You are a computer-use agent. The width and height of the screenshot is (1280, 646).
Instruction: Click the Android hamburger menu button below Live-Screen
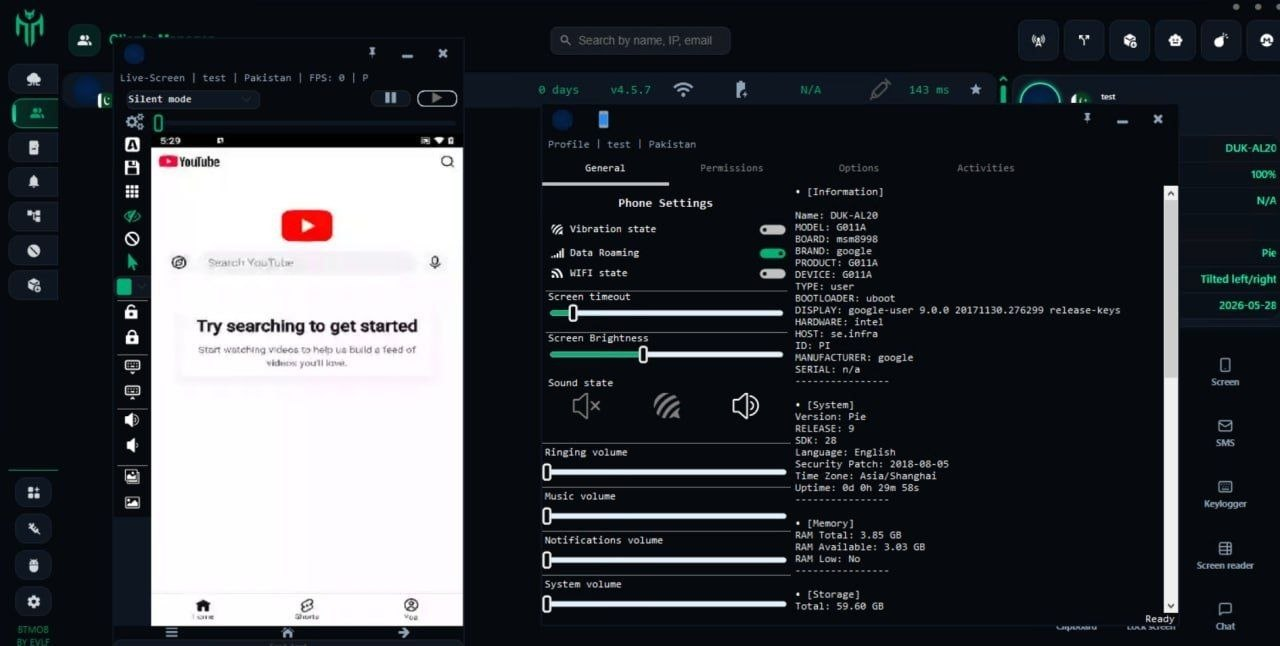coord(172,633)
